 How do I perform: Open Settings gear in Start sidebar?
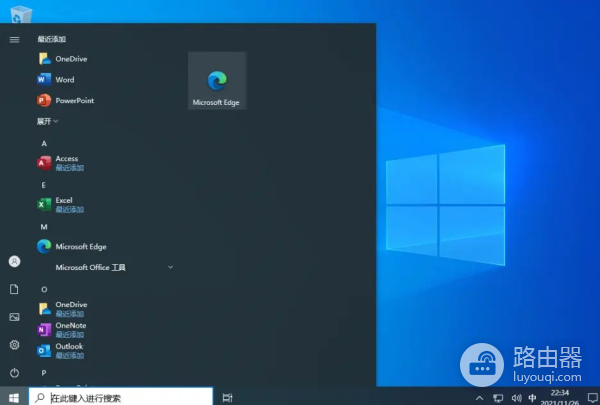coord(14,345)
